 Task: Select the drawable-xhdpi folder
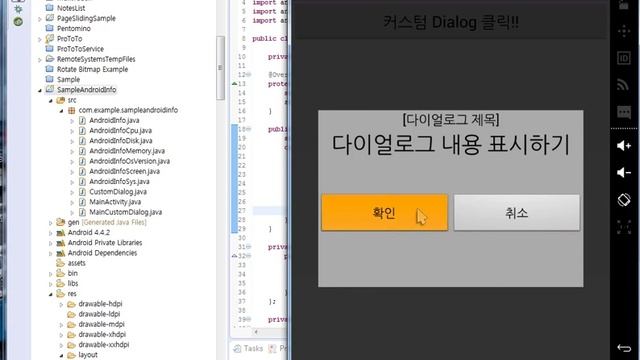(x=102, y=335)
